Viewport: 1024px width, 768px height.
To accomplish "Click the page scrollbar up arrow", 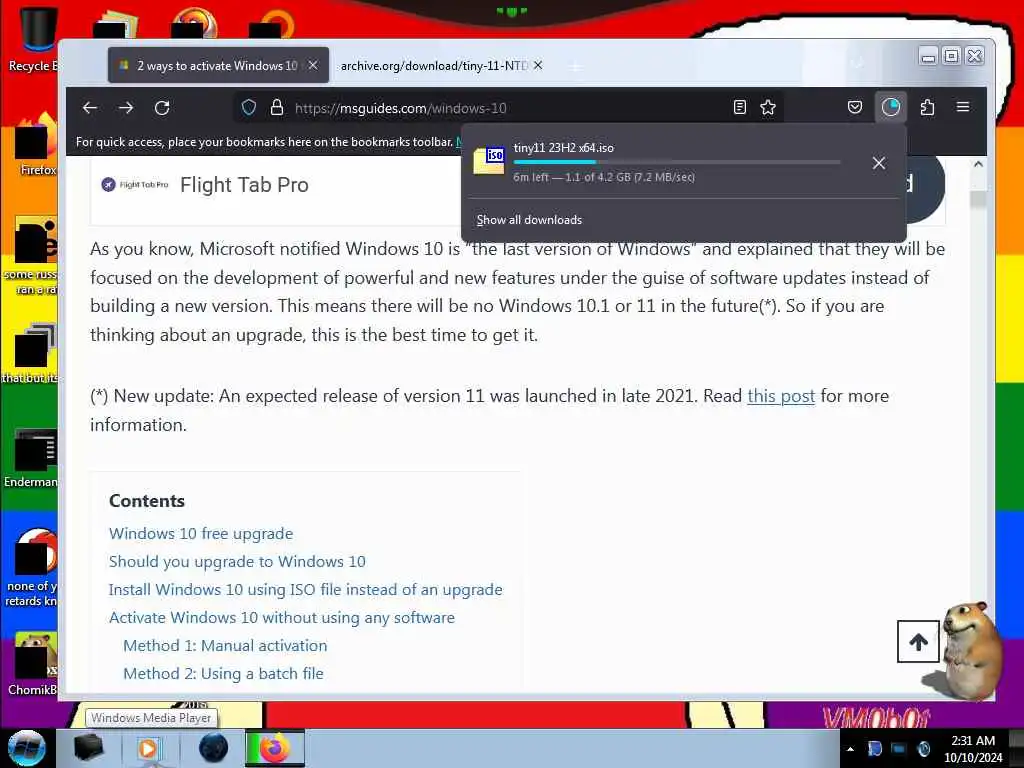I will tap(978, 164).
